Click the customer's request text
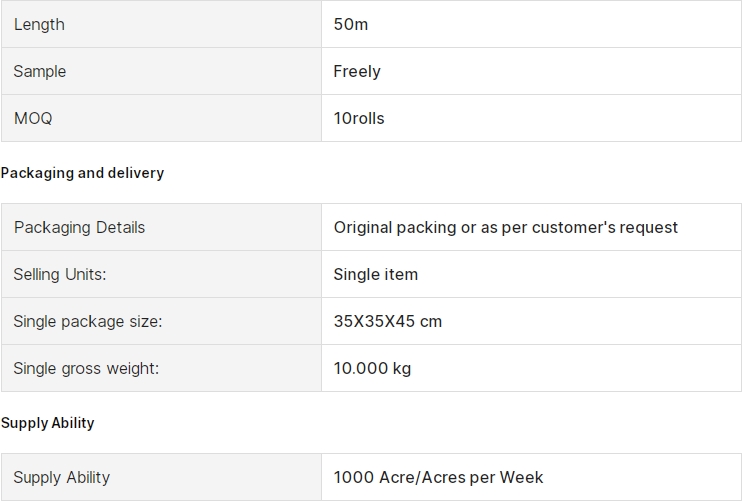This screenshot has height=501, width=742. tap(604, 227)
